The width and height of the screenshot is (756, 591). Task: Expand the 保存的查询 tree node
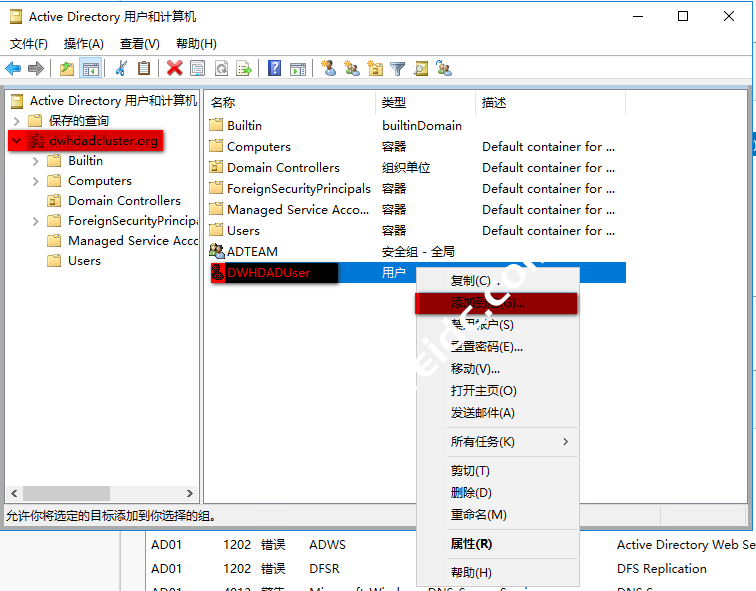[17, 121]
